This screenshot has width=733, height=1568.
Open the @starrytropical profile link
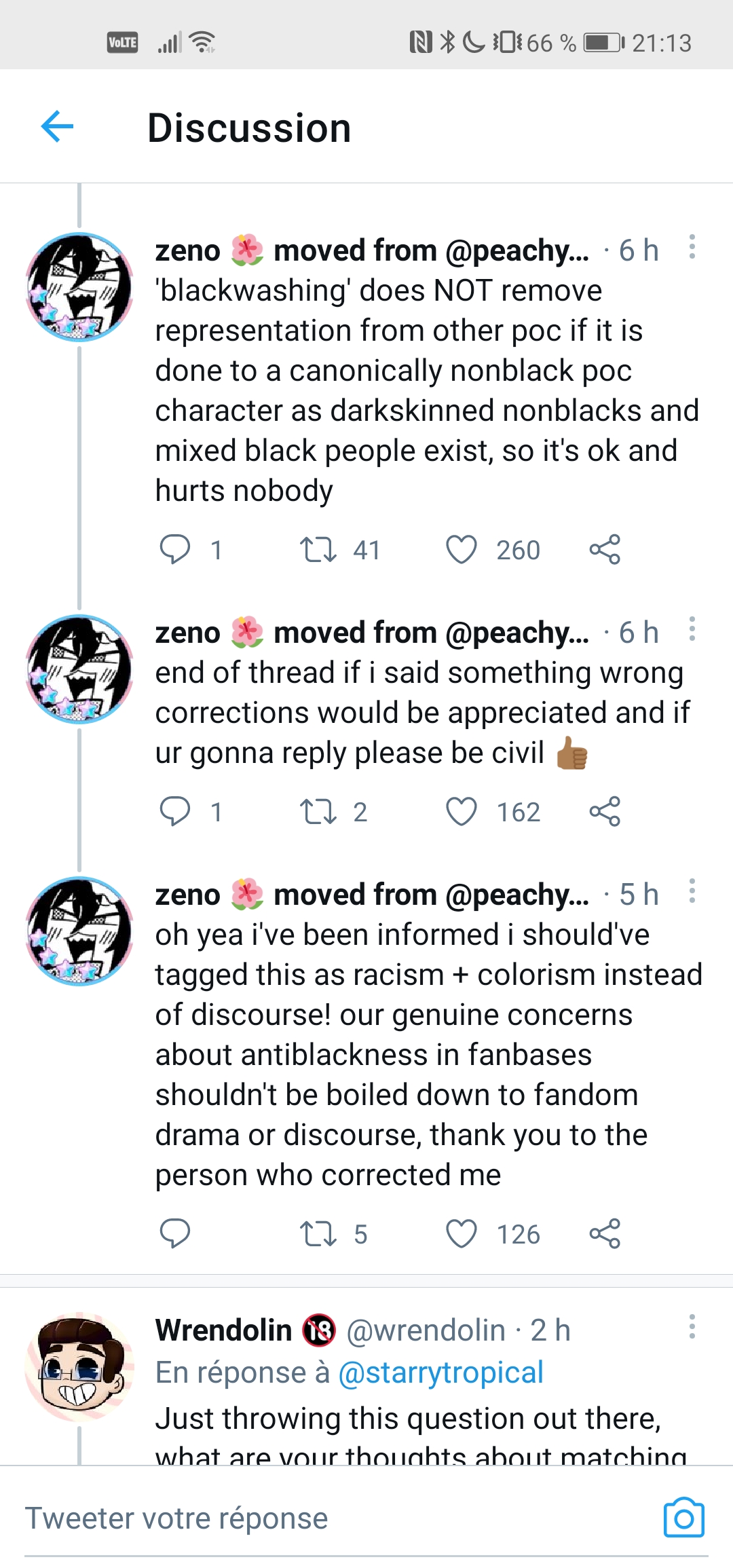click(x=440, y=1373)
